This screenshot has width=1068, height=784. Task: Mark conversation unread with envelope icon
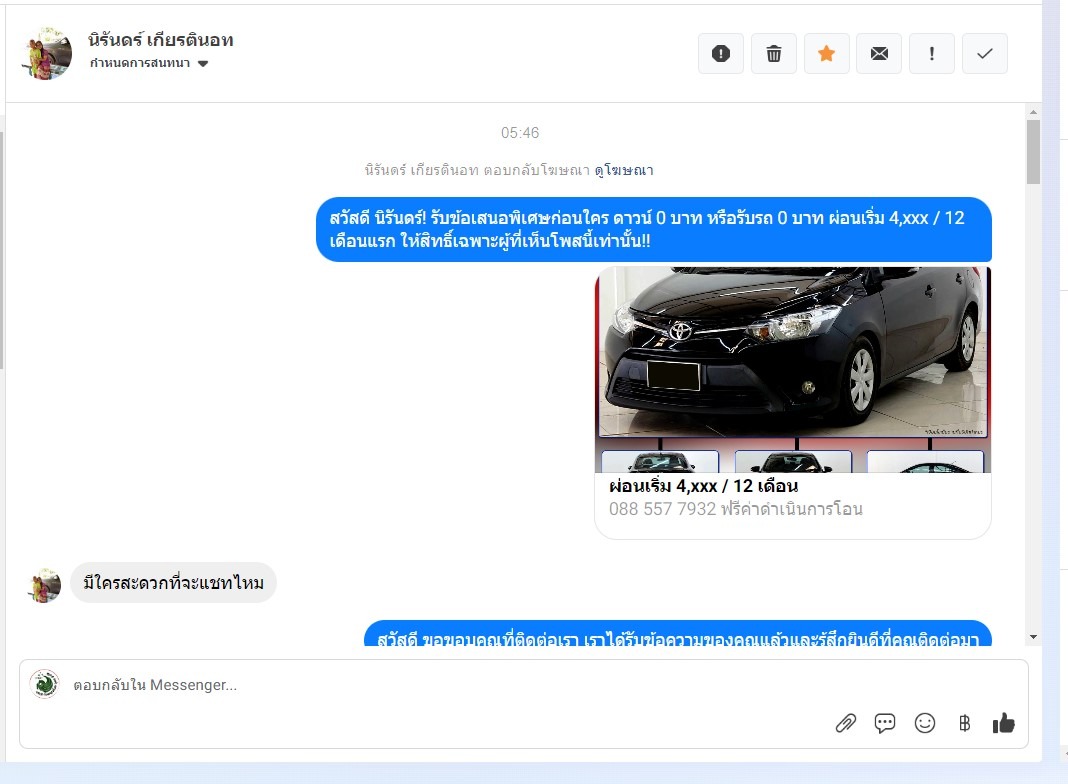tap(879, 54)
